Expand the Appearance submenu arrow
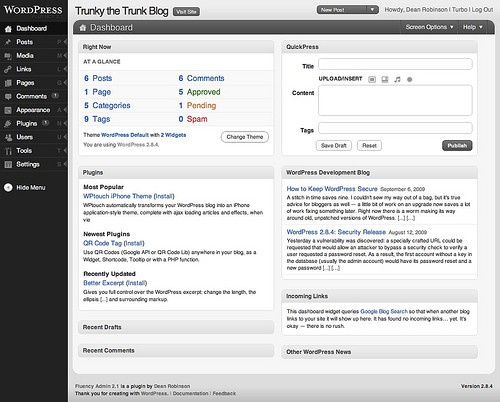 pos(65,110)
